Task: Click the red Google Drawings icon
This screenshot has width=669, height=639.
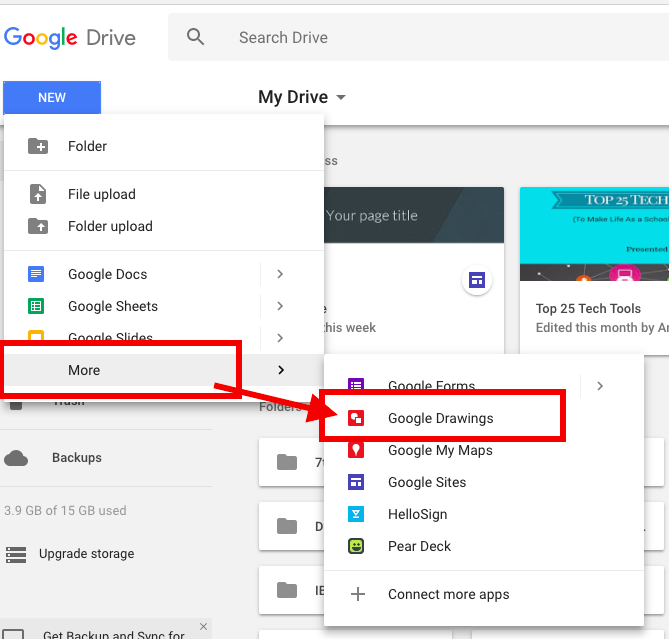Action: 356,418
